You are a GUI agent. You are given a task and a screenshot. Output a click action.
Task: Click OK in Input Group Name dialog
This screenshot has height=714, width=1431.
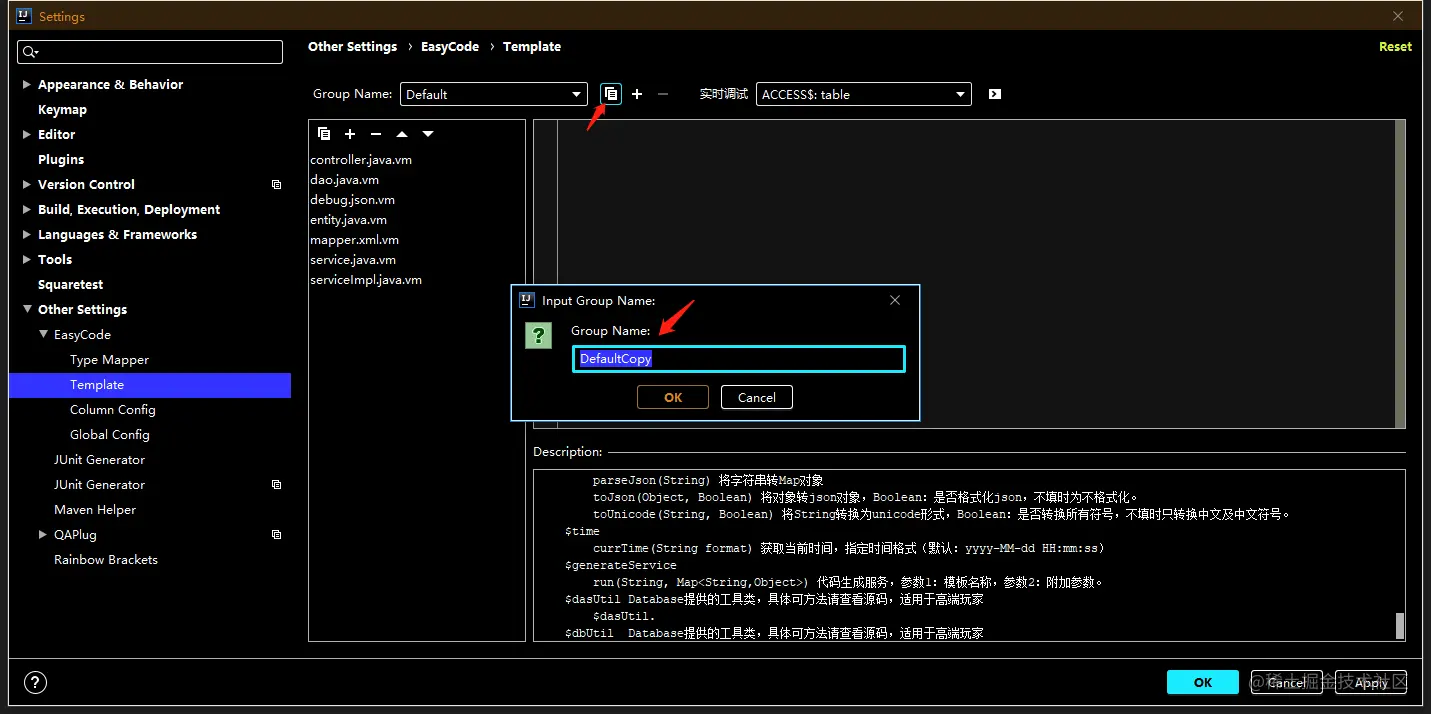[673, 397]
